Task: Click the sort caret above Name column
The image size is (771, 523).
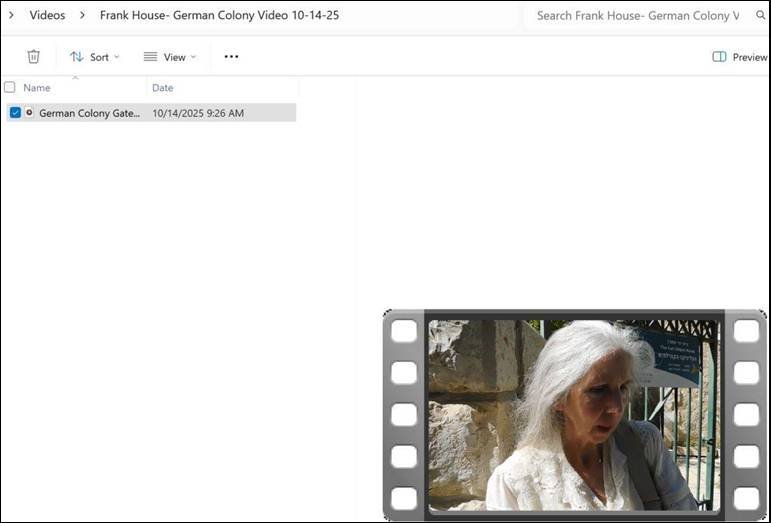Action: point(75,78)
